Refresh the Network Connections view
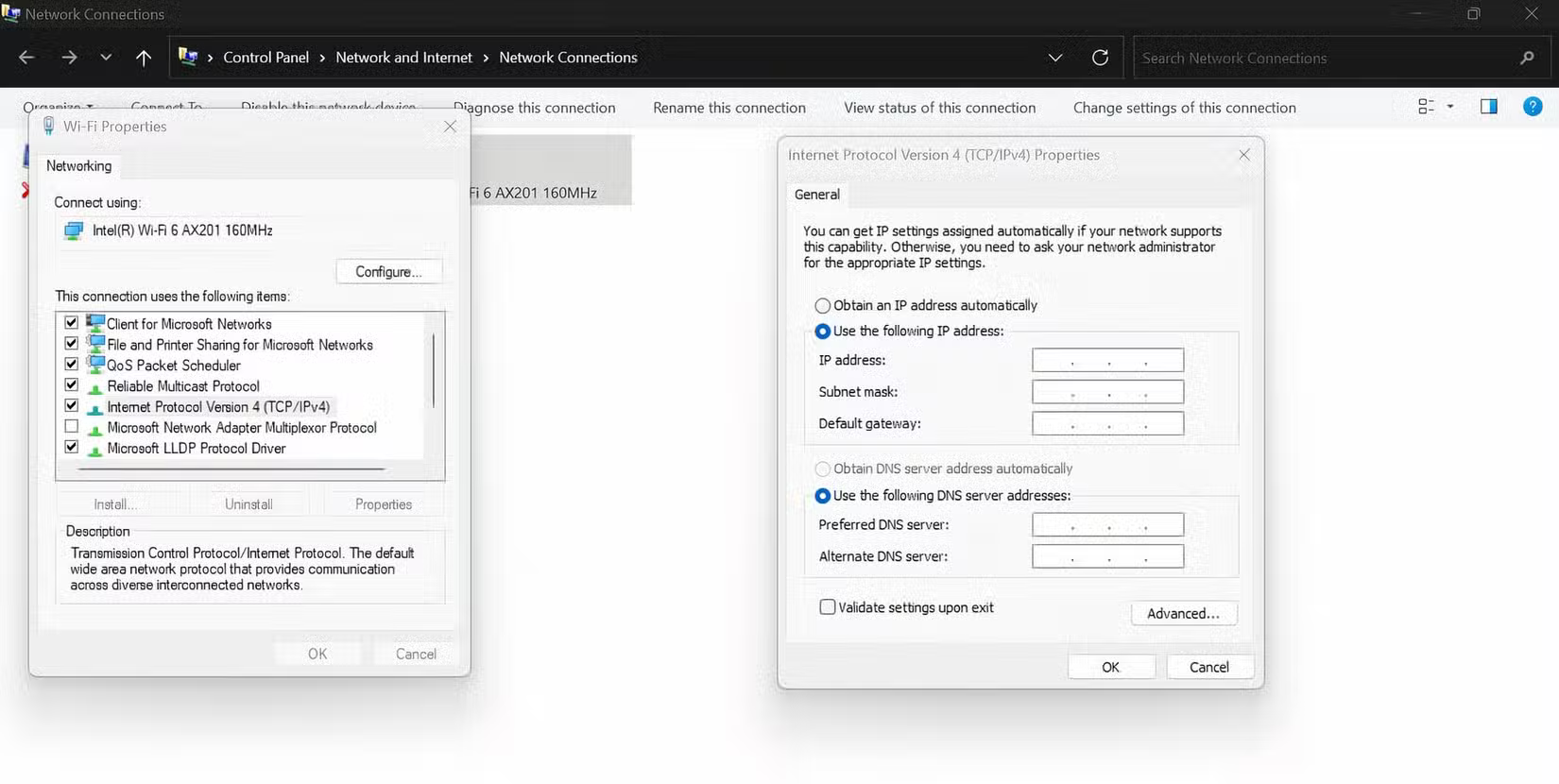This screenshot has width=1559, height=784. coord(1100,58)
